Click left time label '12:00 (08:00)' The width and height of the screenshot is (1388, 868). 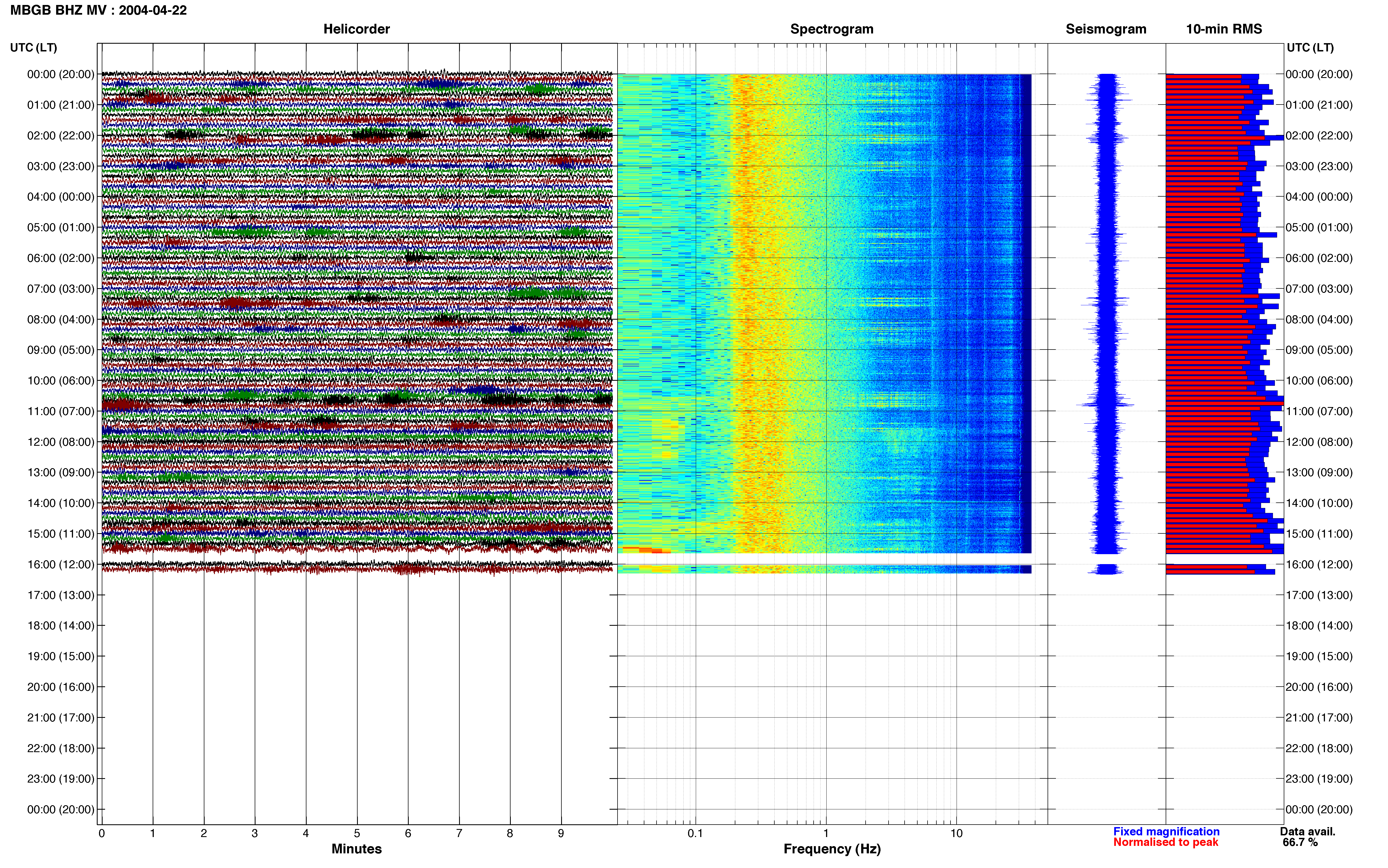61,442
